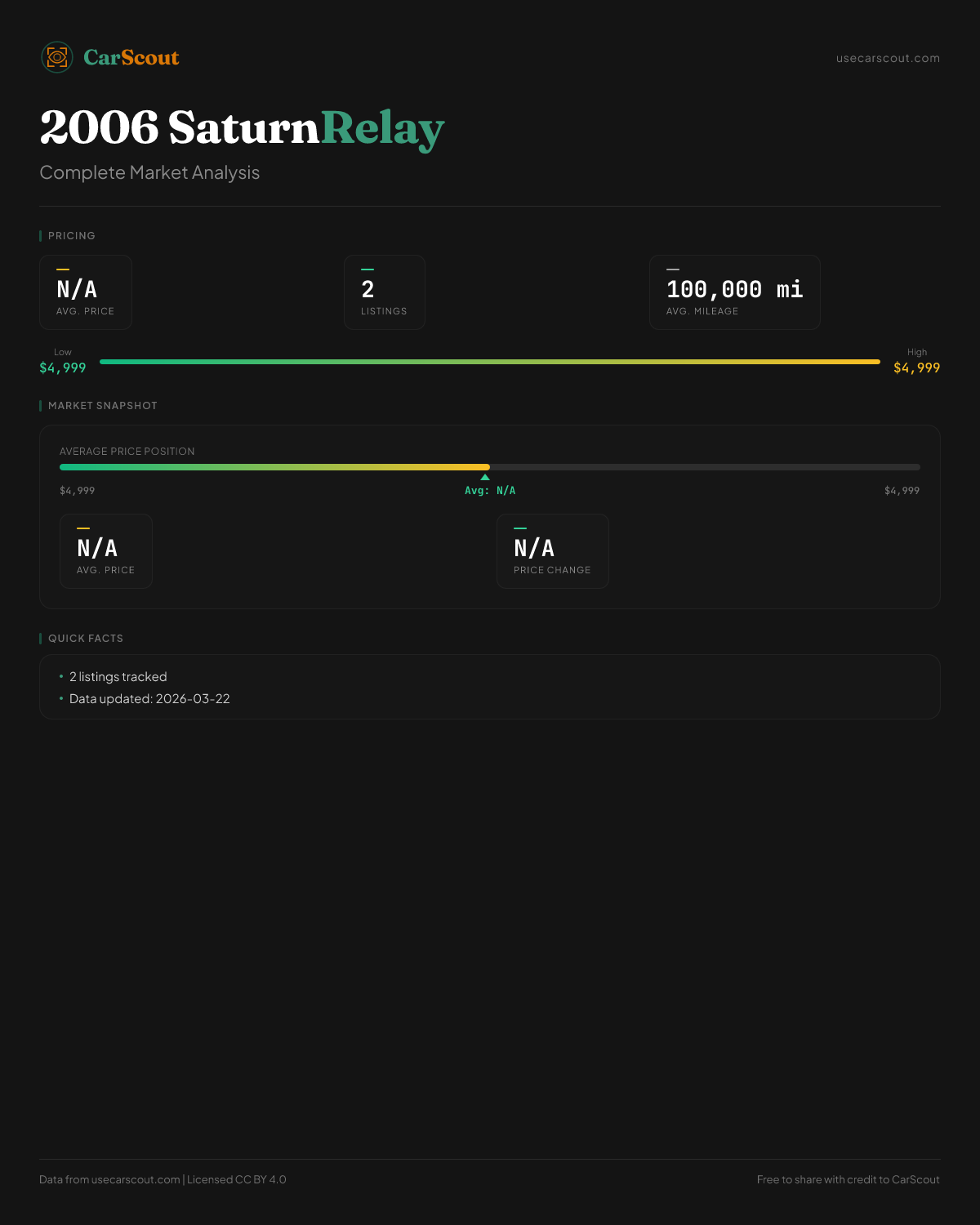Select the Listings count card
Viewport: 980px width, 1225px height.
click(385, 292)
